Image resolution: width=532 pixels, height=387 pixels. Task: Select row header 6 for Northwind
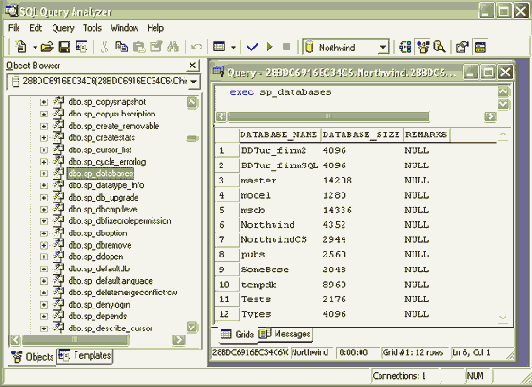point(227,225)
